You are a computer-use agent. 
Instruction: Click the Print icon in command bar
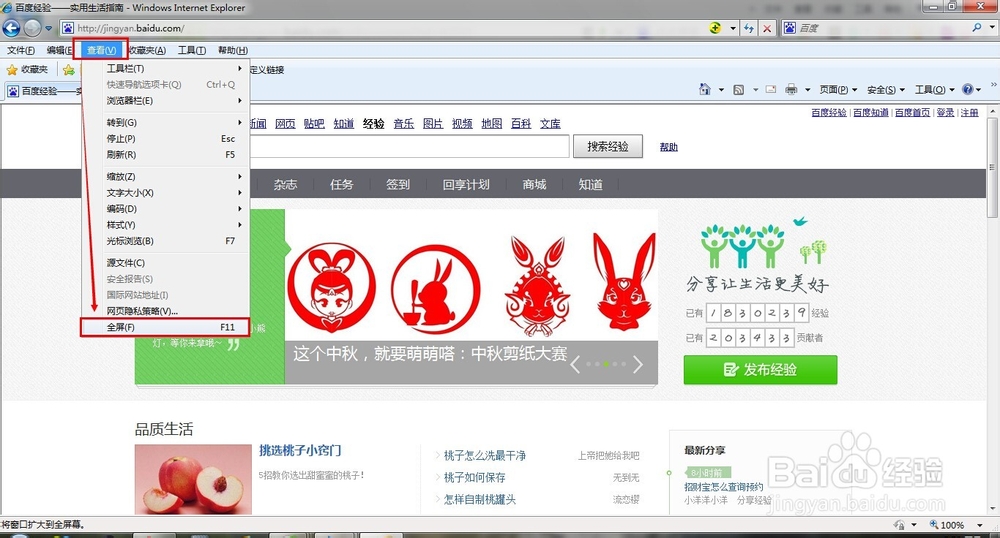(791, 89)
